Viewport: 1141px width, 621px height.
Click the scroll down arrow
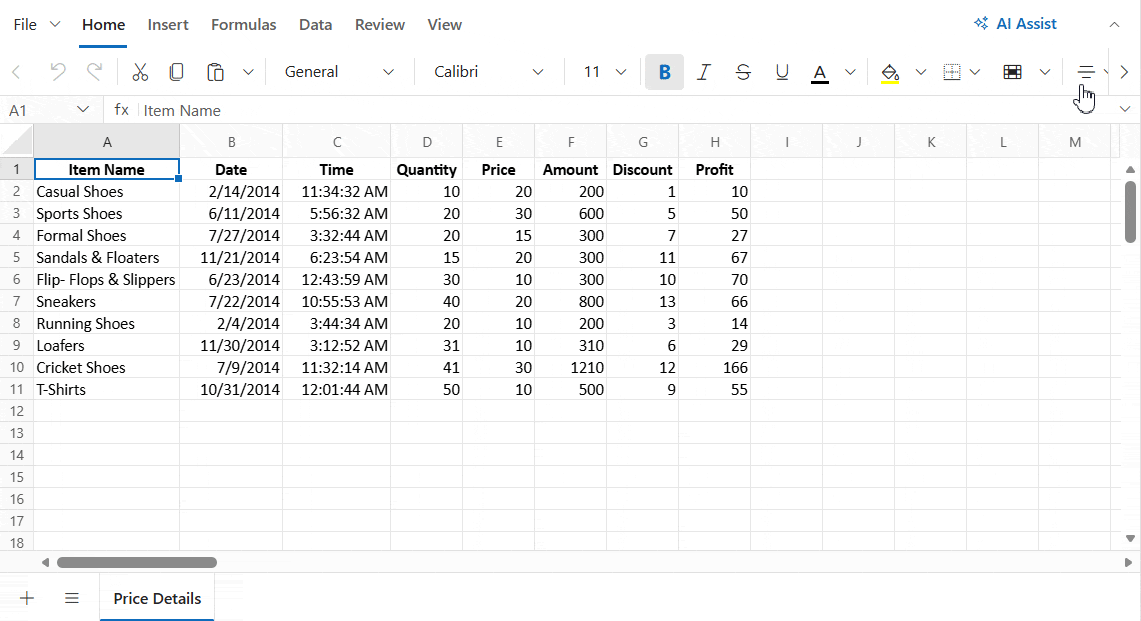click(x=1130, y=539)
